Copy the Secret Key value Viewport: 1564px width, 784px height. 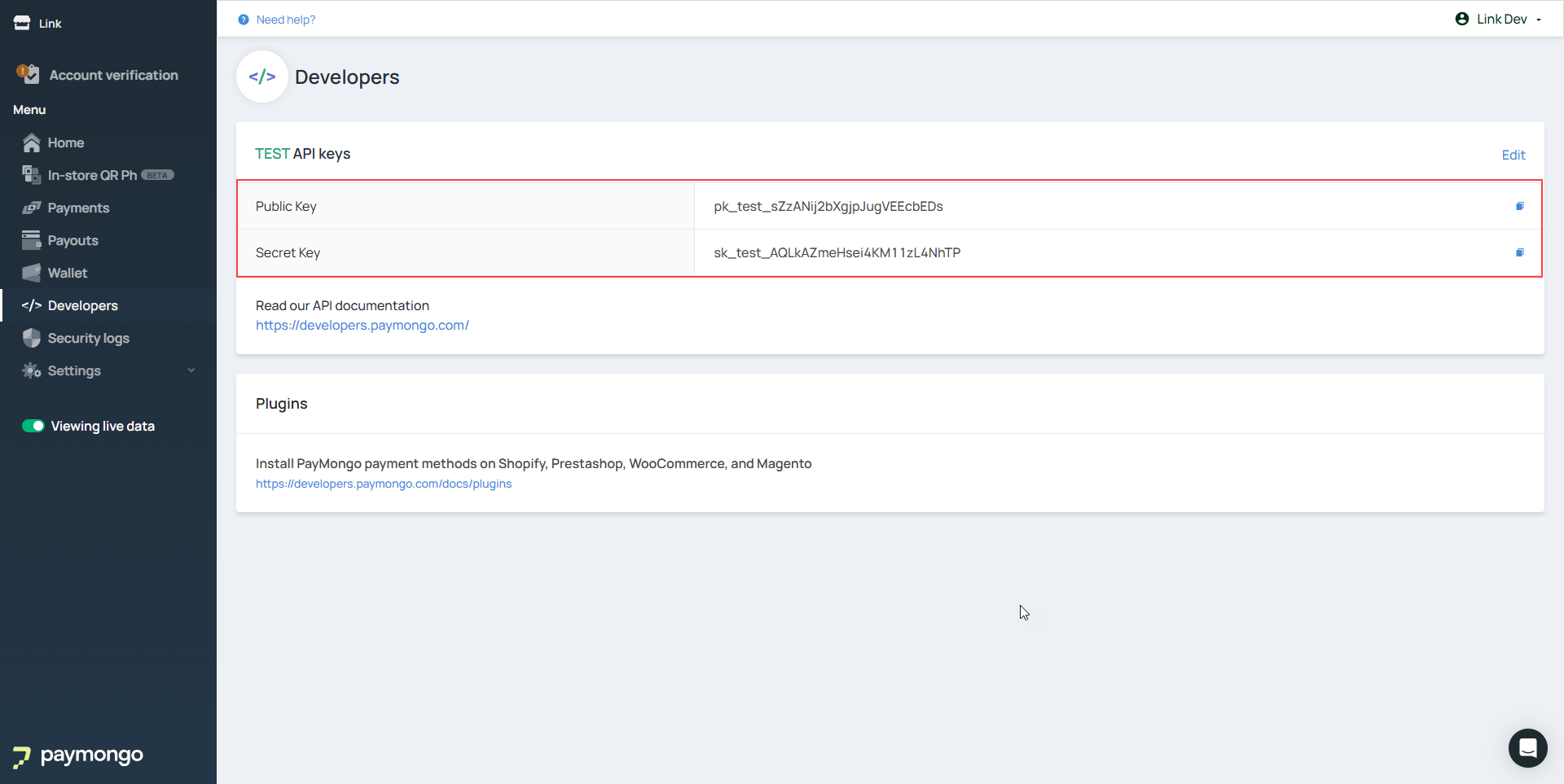(1519, 253)
